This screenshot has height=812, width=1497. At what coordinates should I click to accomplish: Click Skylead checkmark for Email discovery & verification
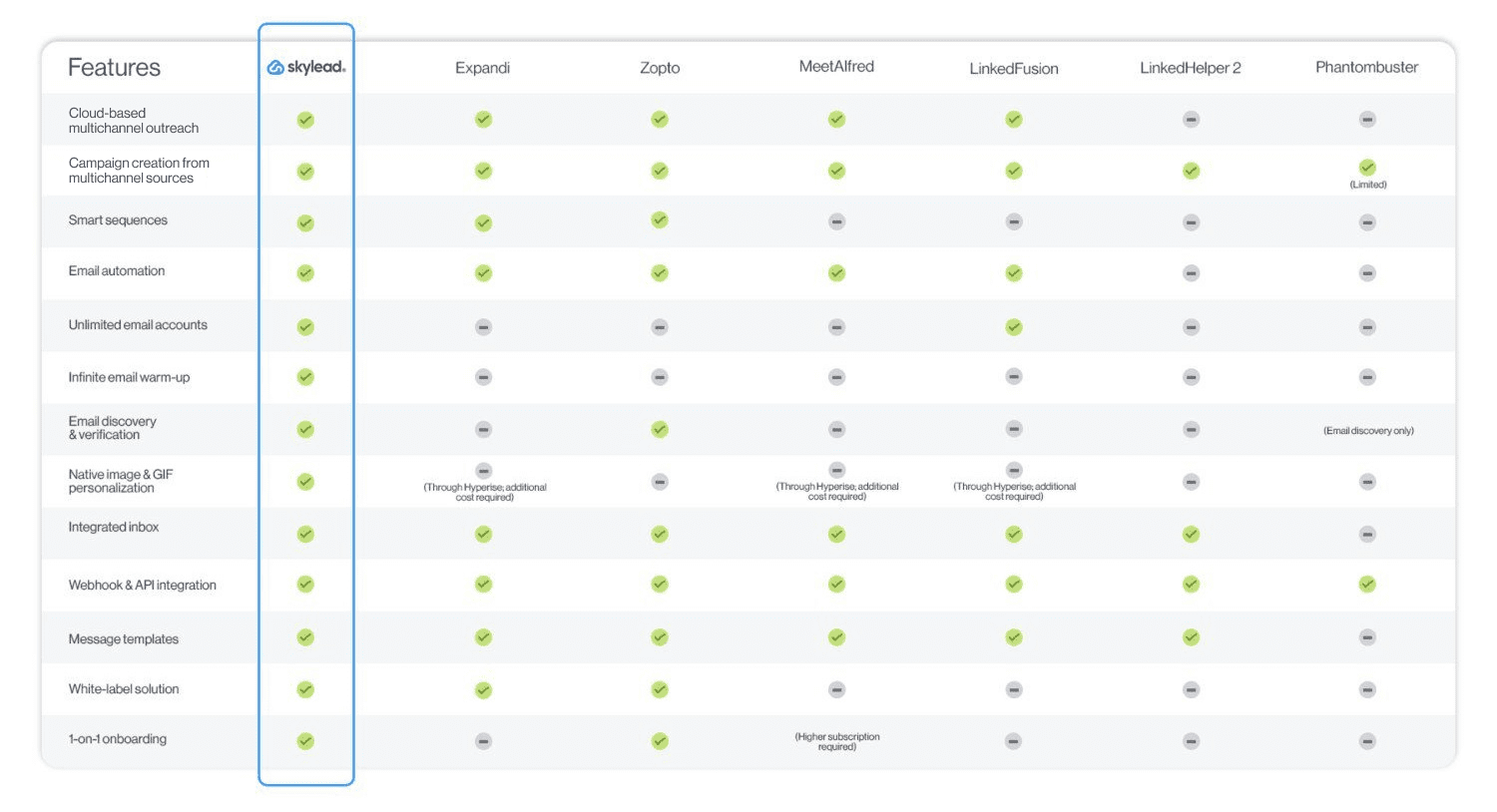(305, 429)
